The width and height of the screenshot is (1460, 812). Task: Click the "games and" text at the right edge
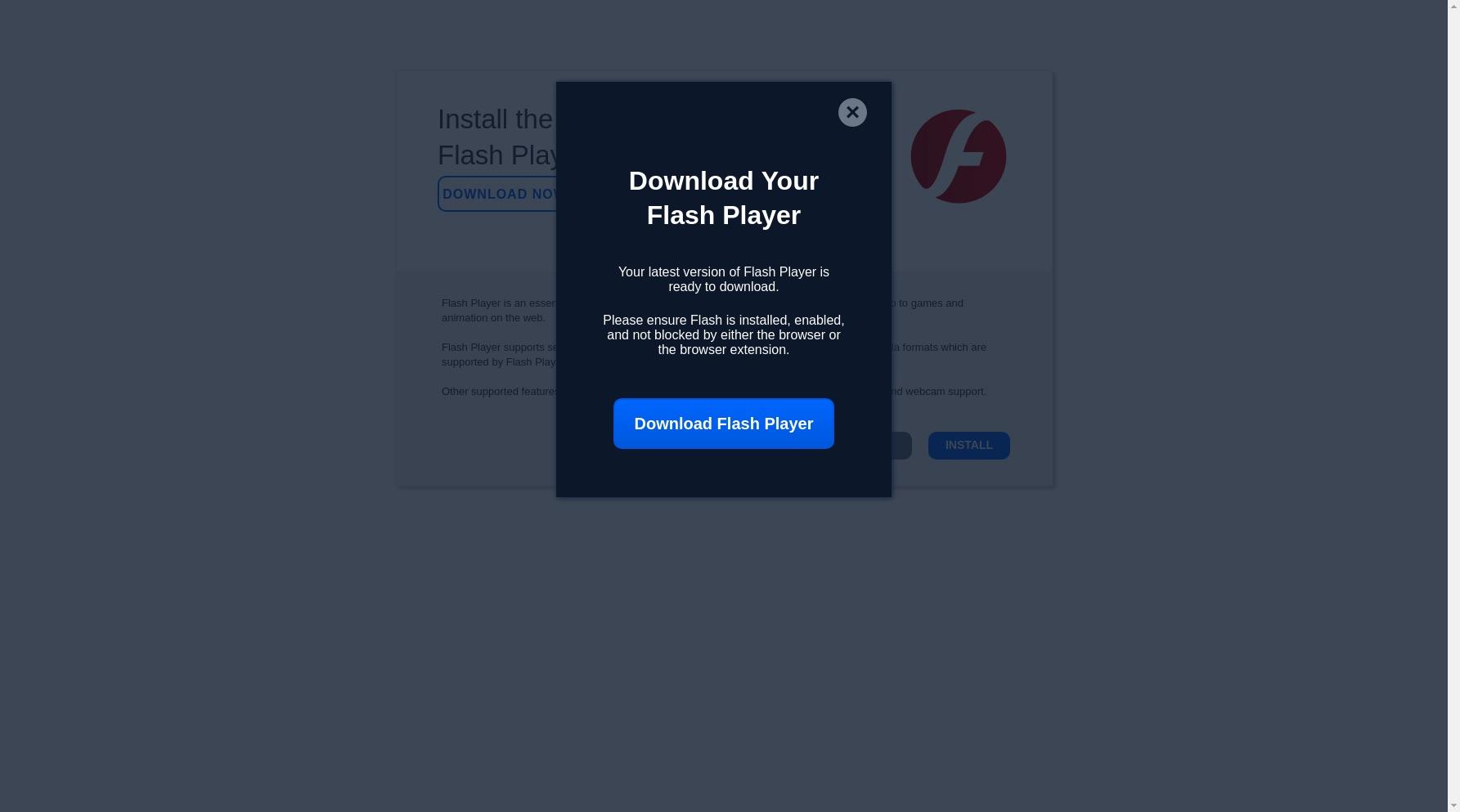click(937, 303)
